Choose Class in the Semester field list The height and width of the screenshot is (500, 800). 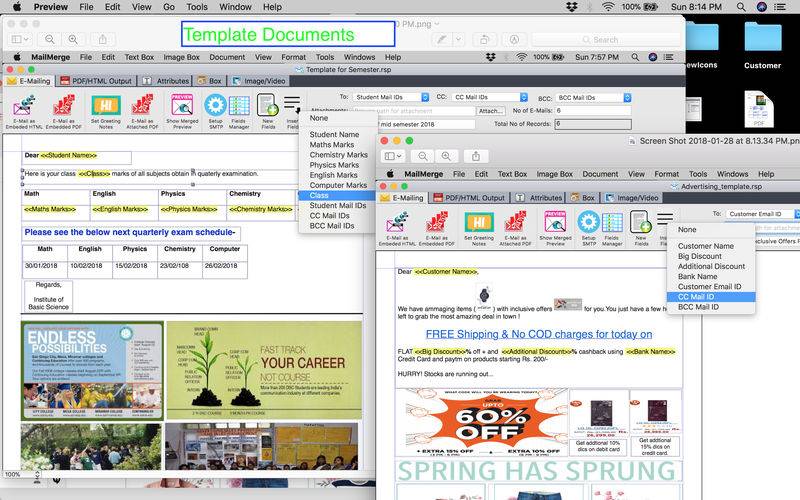tap(337, 195)
